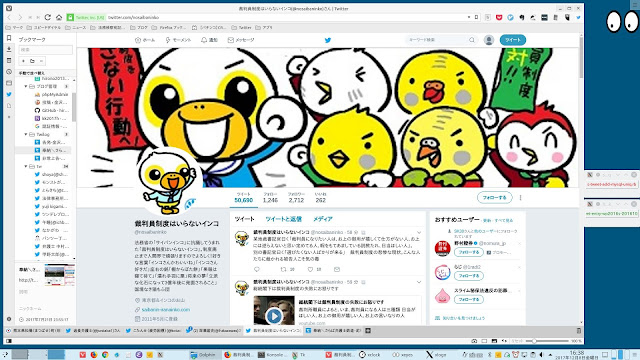Follow this profile with フォローする button
Image resolution: width=640 pixels, height=360 pixels.
494,198
